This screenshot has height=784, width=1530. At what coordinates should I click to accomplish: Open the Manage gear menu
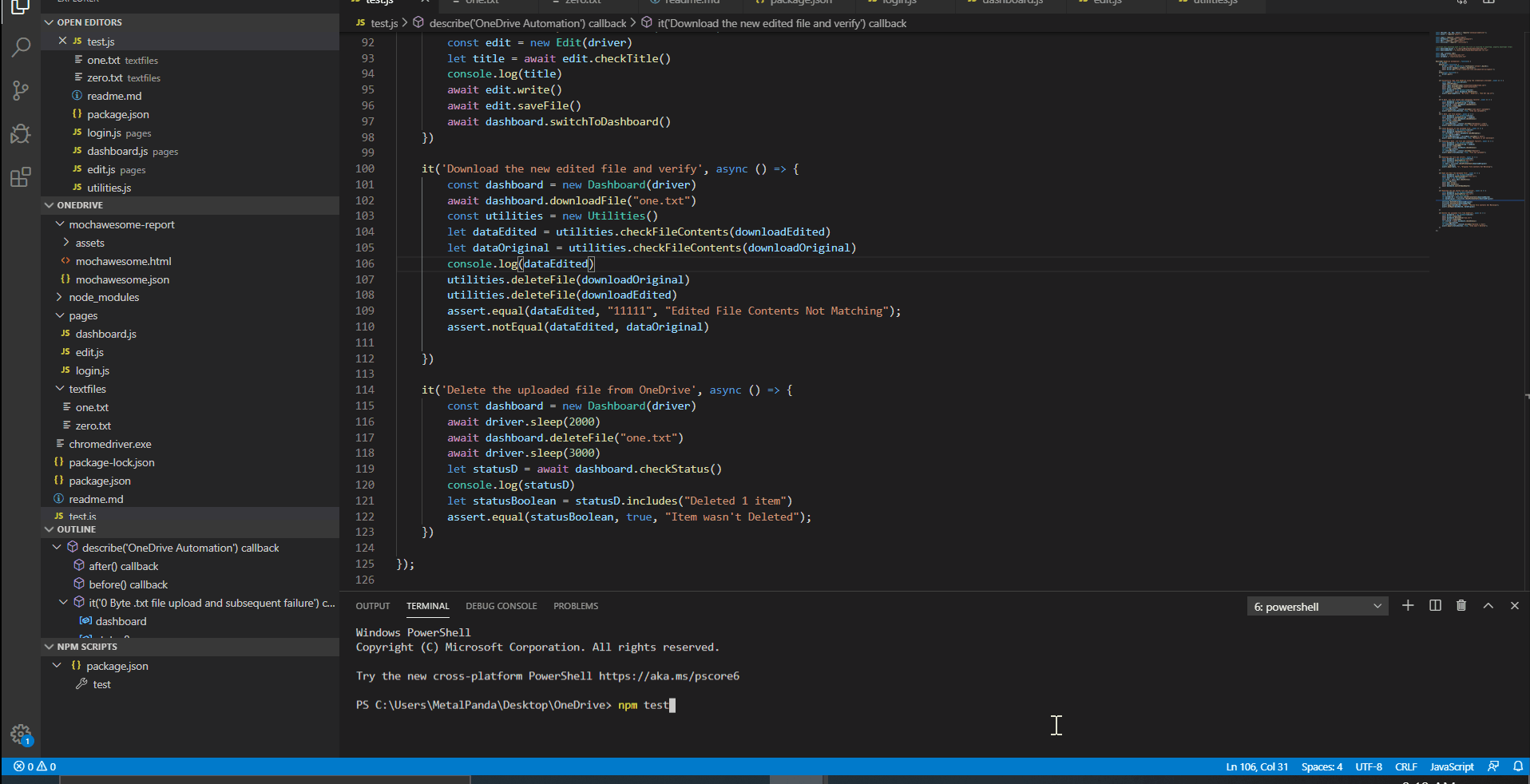(x=21, y=735)
